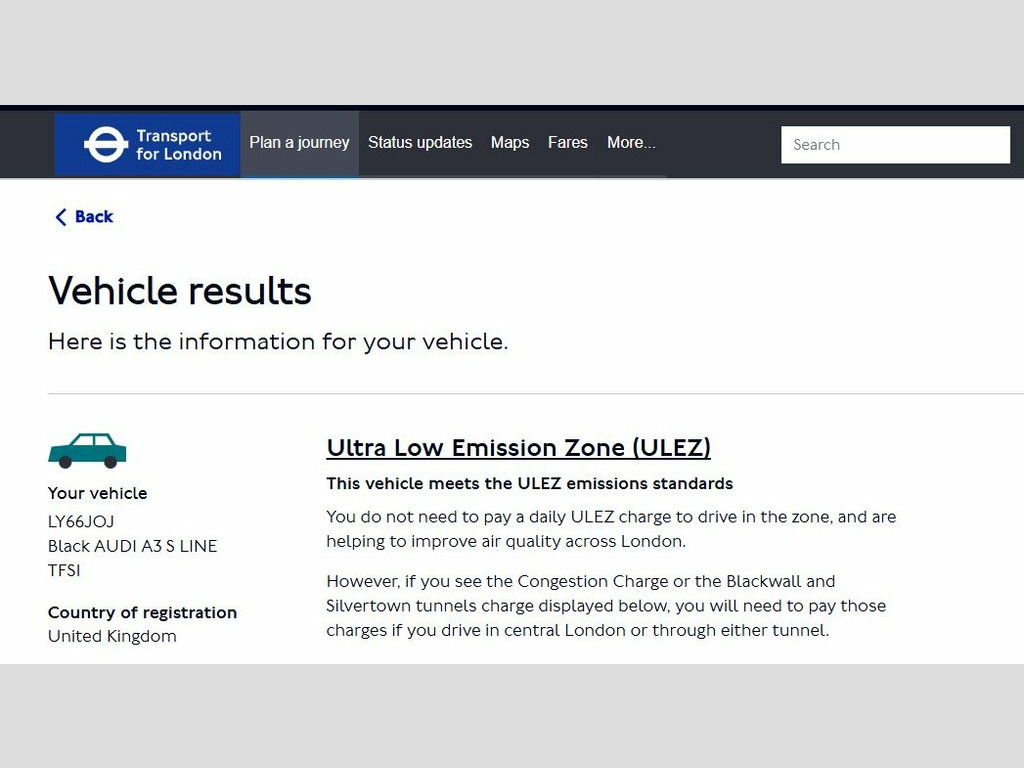The height and width of the screenshot is (768, 1024).
Task: Click the Country of registration label
Action: point(142,612)
